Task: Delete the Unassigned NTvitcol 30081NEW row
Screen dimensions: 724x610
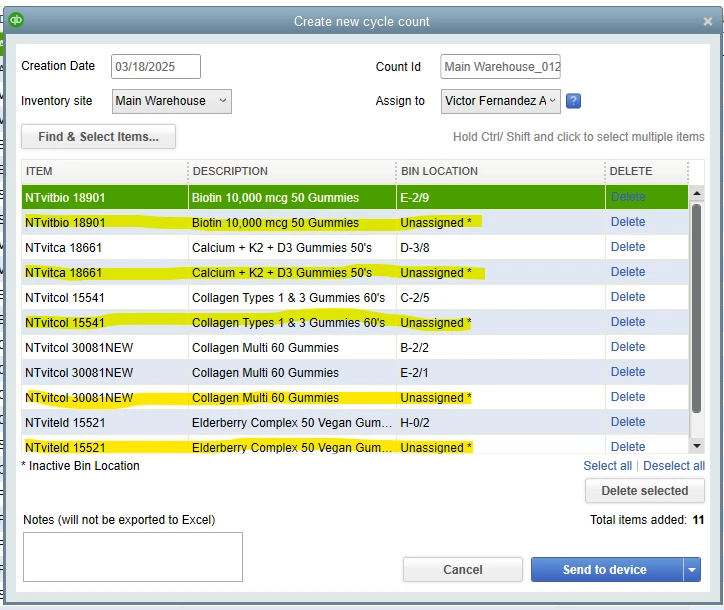Action: 627,397
